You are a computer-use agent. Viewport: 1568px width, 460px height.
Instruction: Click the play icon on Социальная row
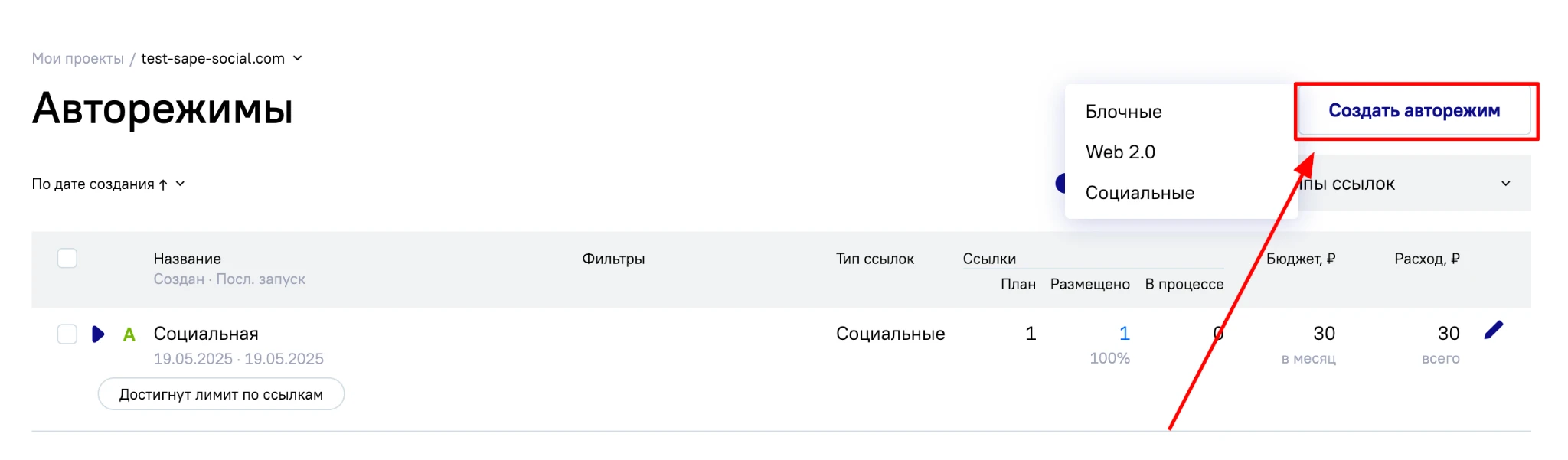point(97,334)
